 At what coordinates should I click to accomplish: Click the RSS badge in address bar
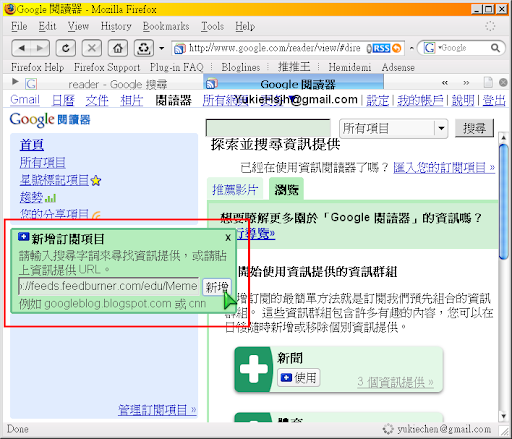(381, 48)
